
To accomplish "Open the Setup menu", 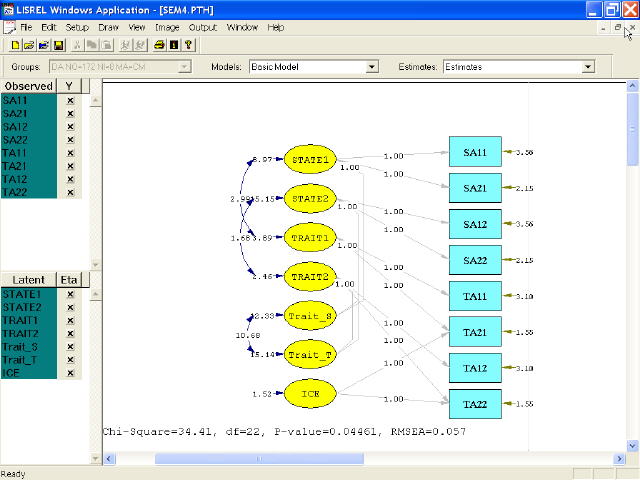I will tap(77, 27).
